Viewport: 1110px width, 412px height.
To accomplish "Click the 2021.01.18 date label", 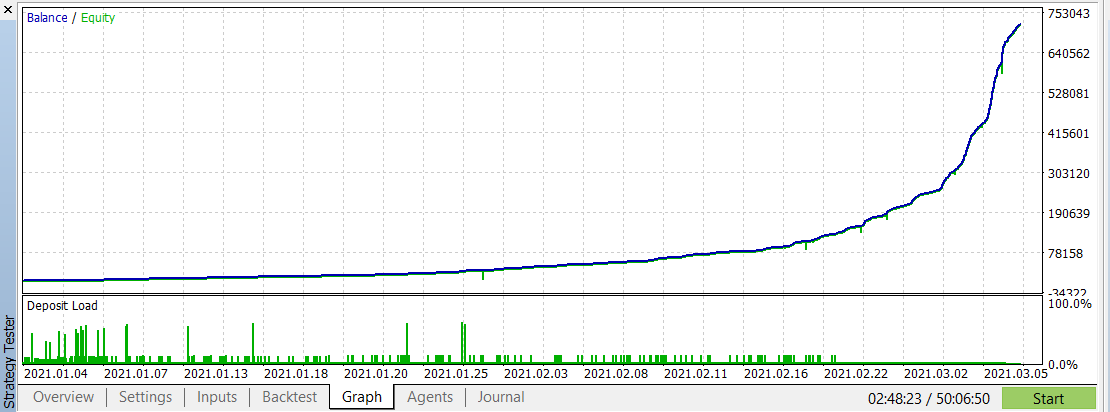I will pos(296,374).
